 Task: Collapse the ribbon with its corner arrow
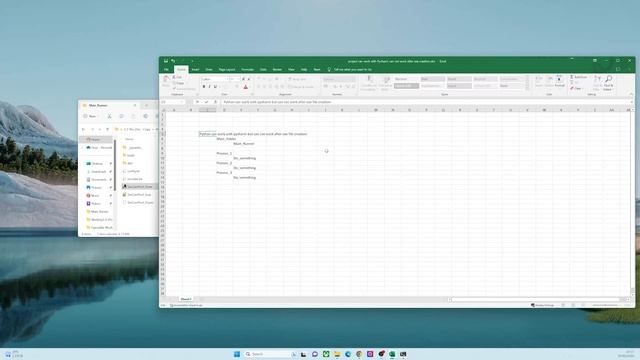631,95
